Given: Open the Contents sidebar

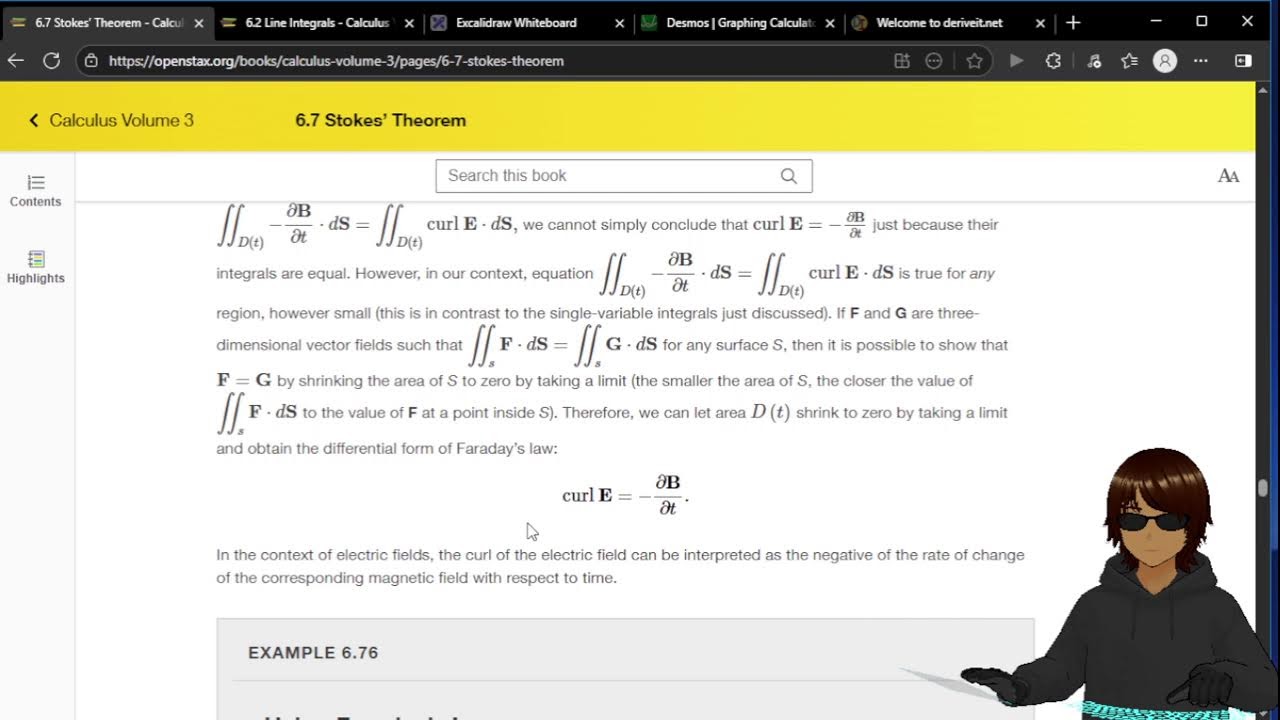Looking at the screenshot, I should [x=35, y=191].
